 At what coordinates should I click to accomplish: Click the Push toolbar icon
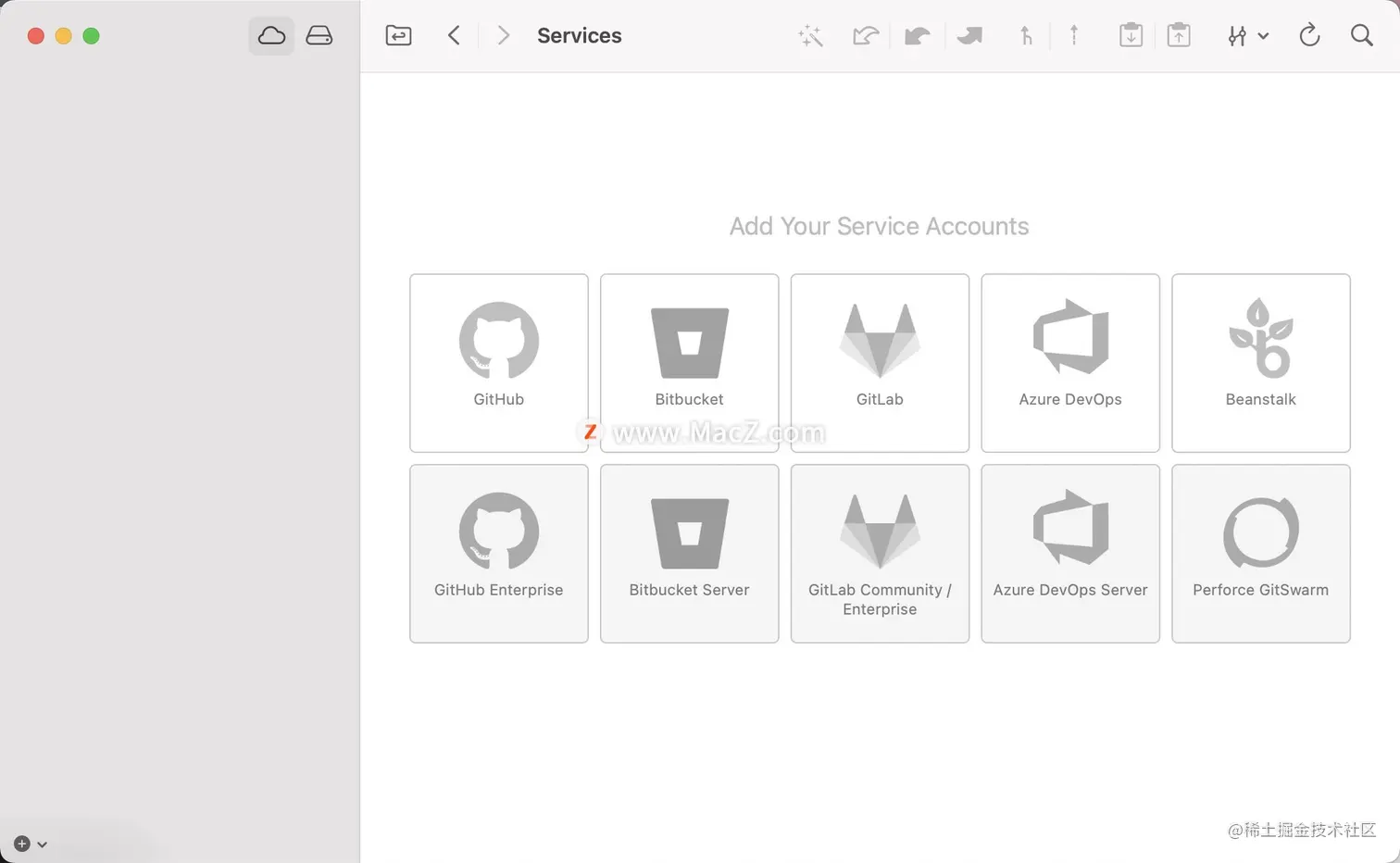tap(969, 36)
